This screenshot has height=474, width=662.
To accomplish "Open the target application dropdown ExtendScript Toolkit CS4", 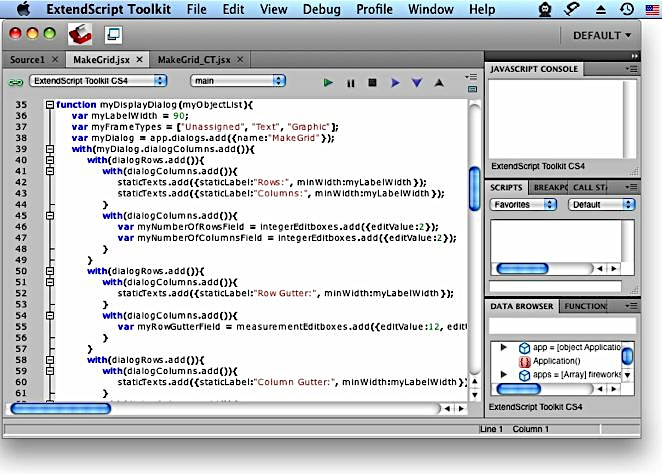I will click(98, 81).
